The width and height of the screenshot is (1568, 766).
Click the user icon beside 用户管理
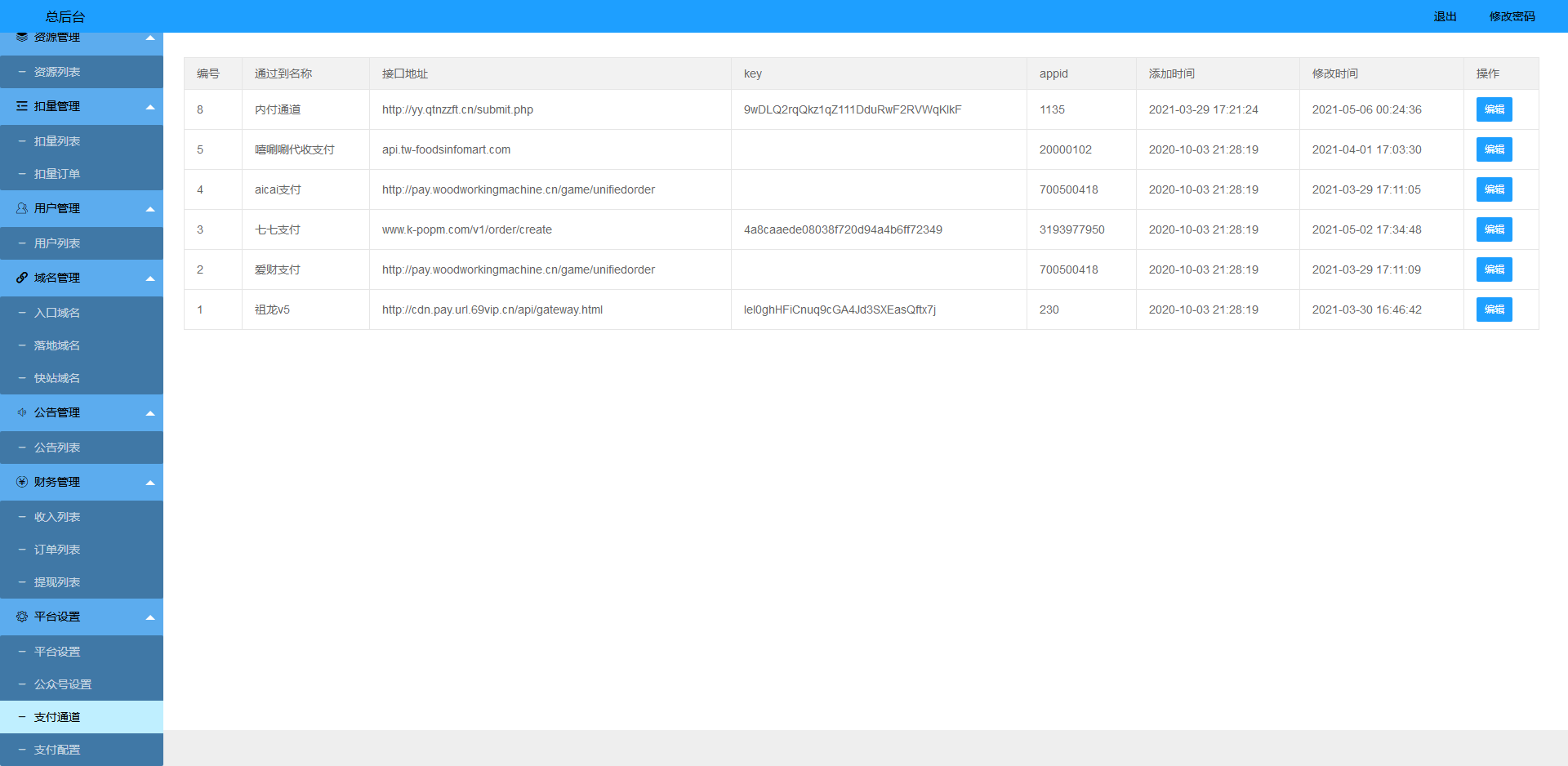pyautogui.click(x=22, y=208)
